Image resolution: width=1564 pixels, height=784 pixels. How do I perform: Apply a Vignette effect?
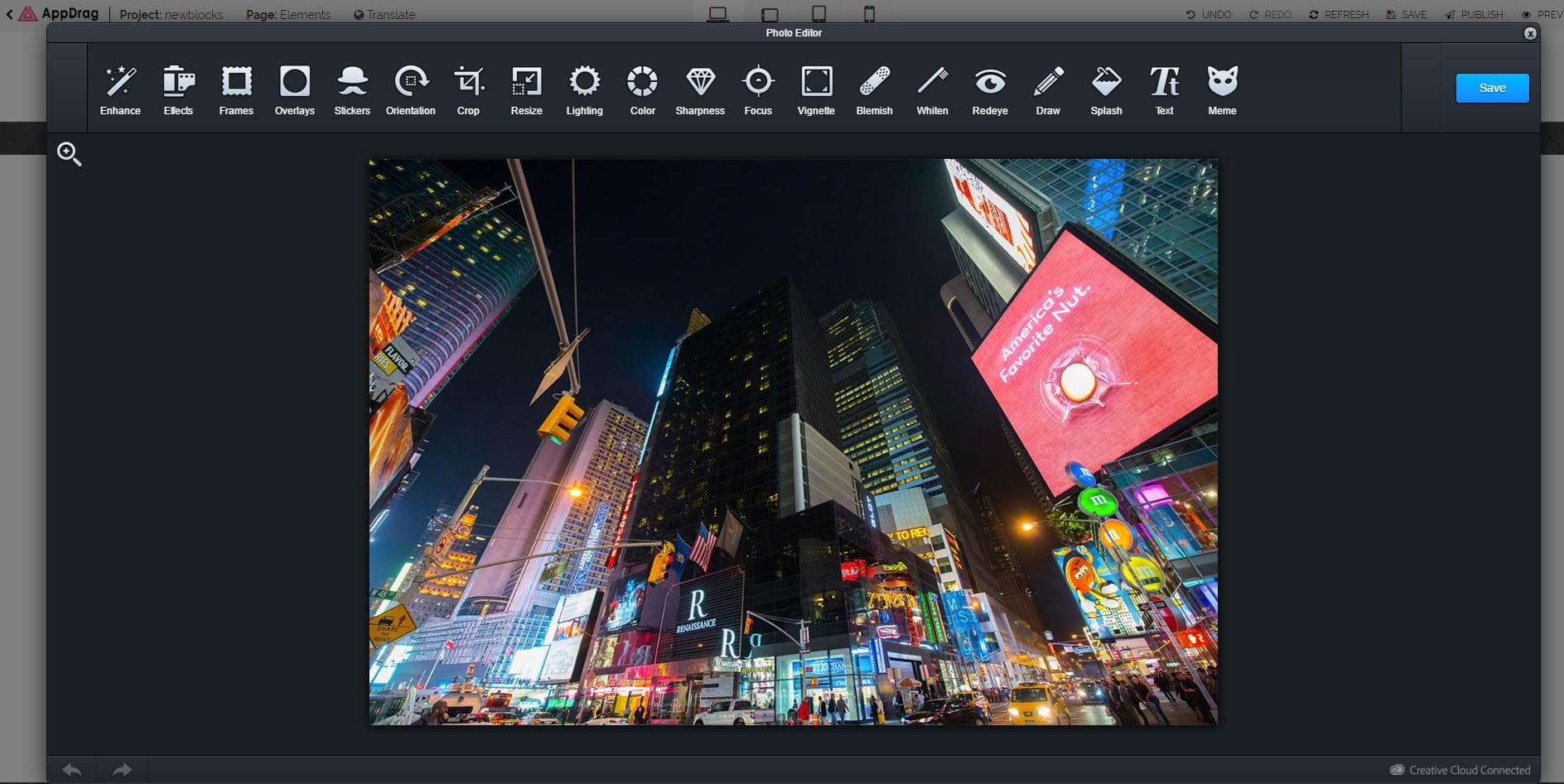[x=816, y=89]
